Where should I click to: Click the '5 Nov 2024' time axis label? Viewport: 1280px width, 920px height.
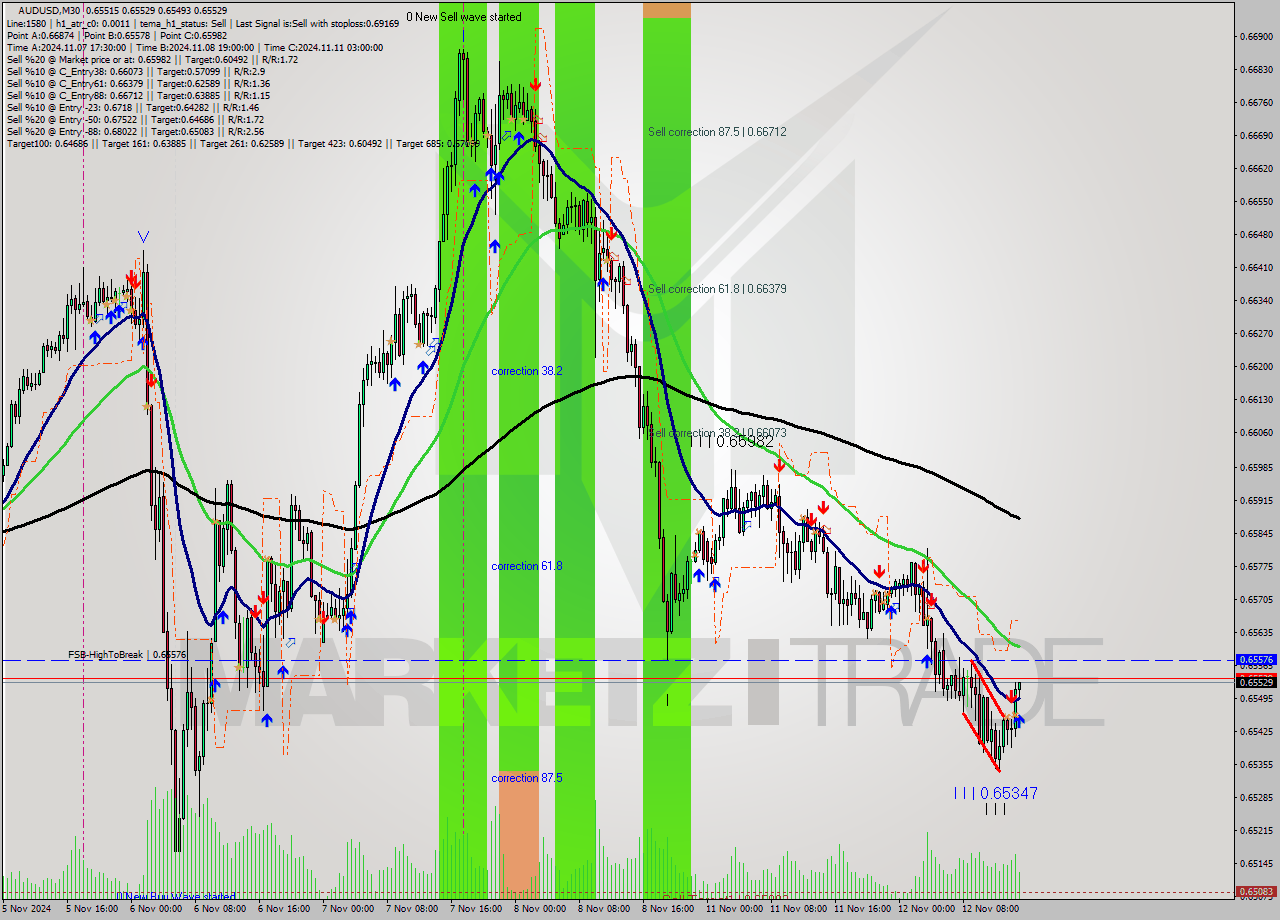coord(26,909)
